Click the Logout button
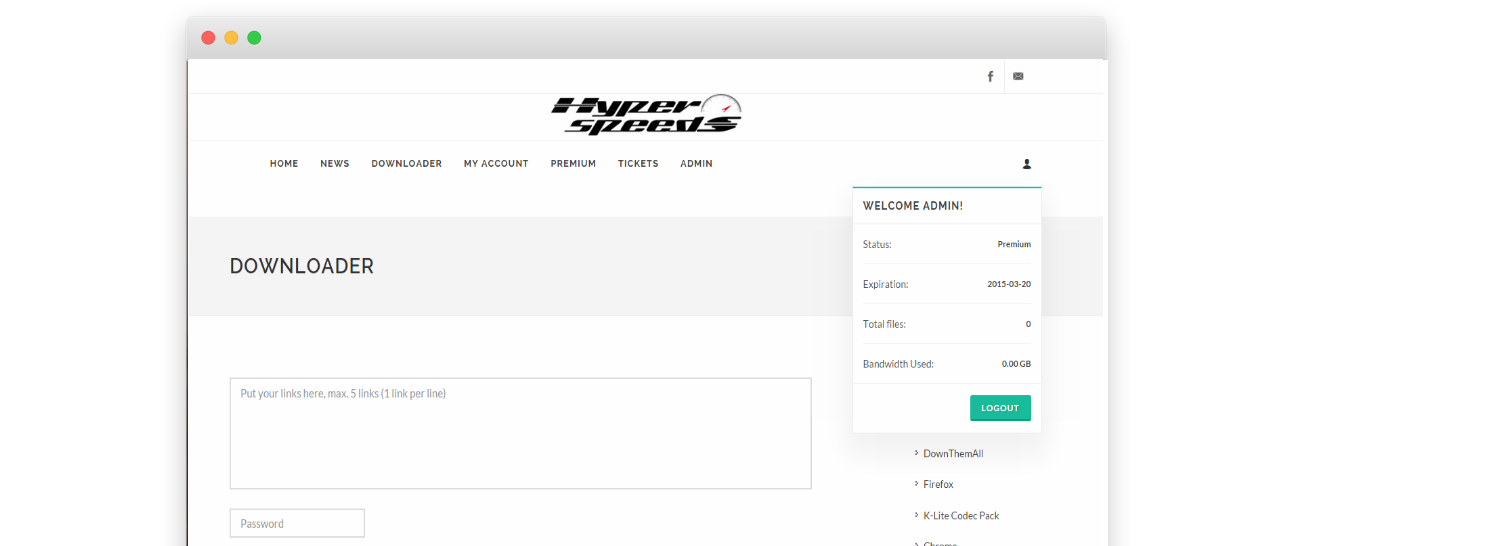1500x546 pixels. click(x=1000, y=408)
